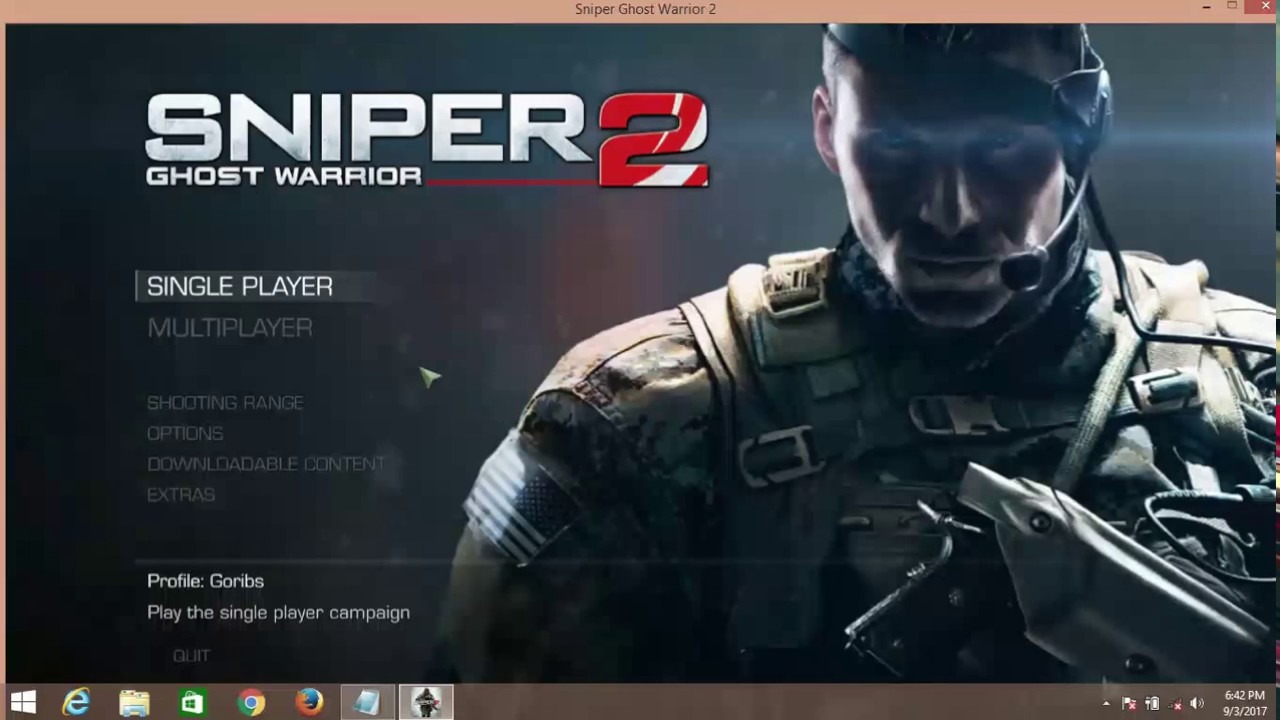Select Sniper Ghost Warrior 2 taskbar icon
Screen dimensions: 1280x720
426,703
